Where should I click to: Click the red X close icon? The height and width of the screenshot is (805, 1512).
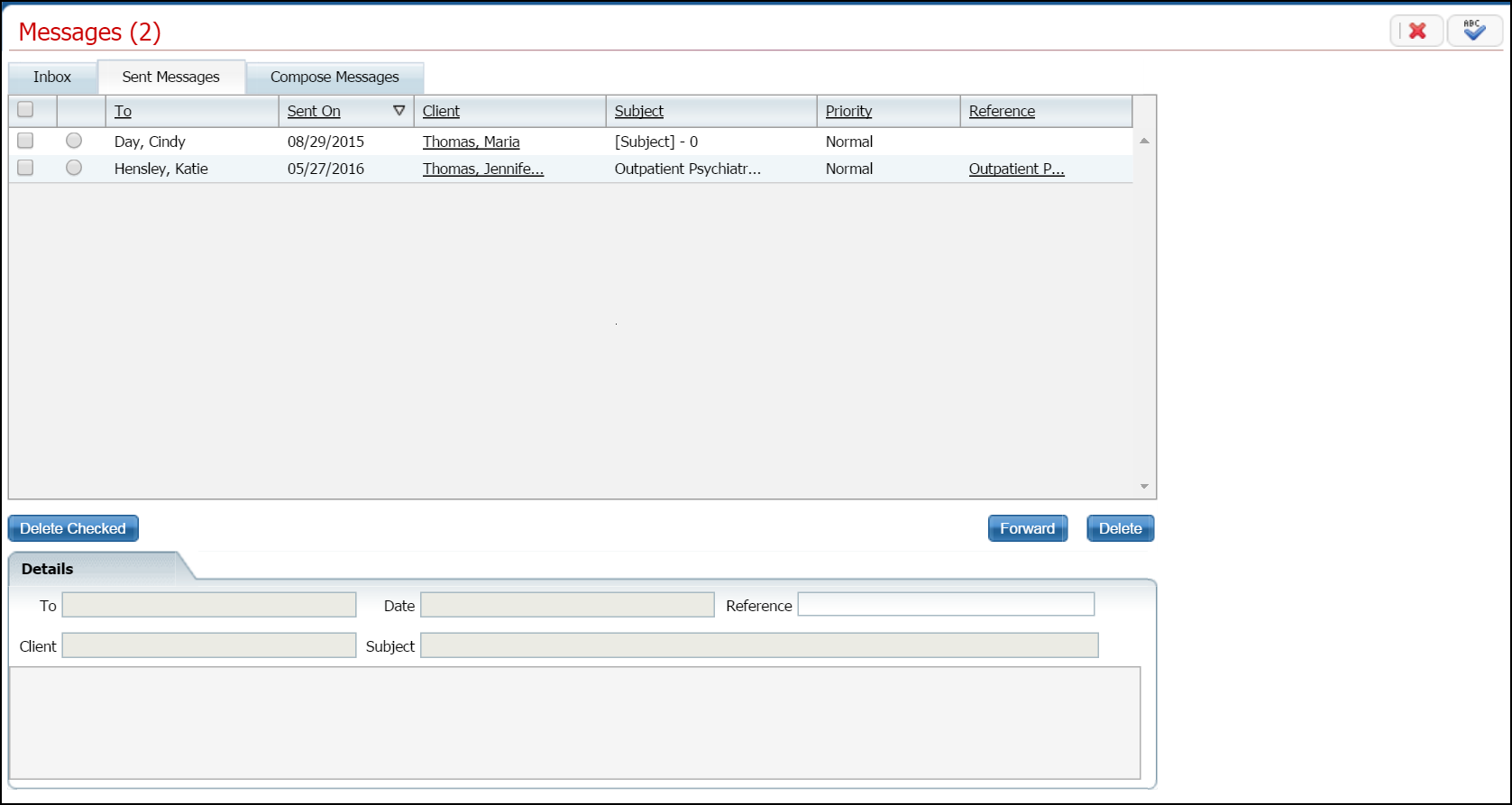1416,32
